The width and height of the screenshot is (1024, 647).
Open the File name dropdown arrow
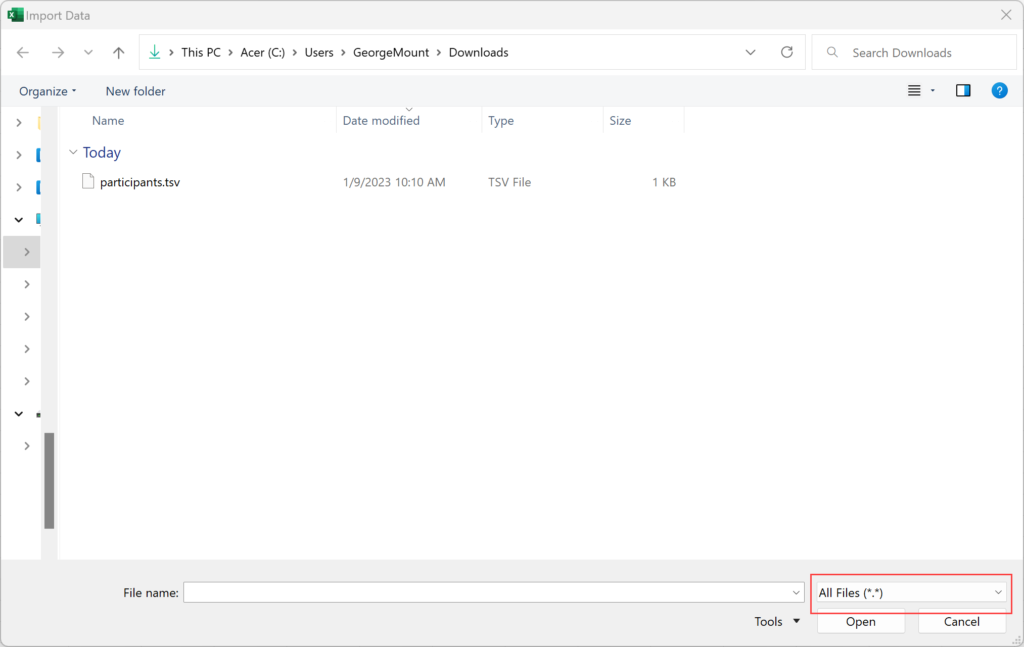click(x=796, y=593)
